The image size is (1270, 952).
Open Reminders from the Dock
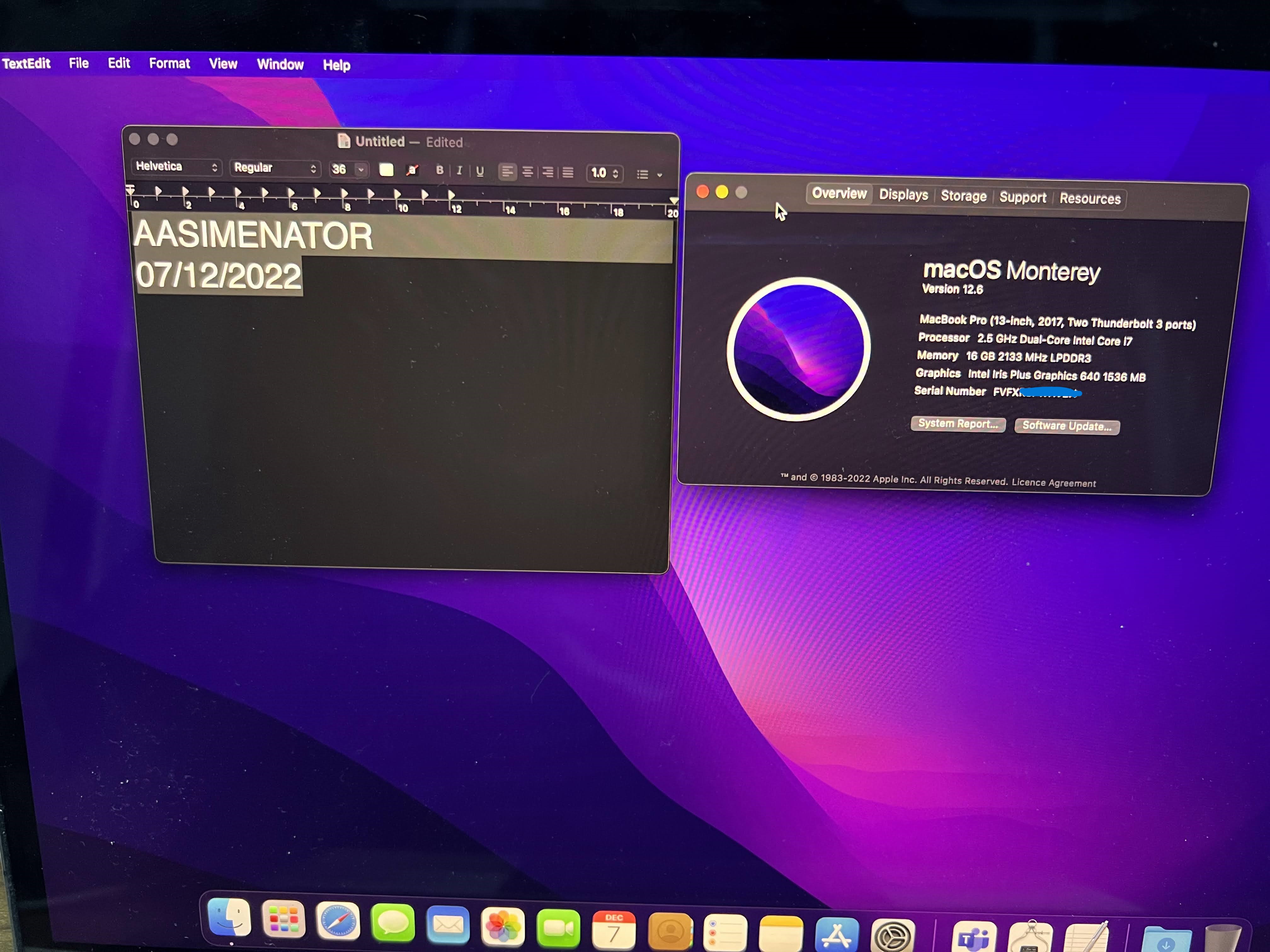point(725,934)
